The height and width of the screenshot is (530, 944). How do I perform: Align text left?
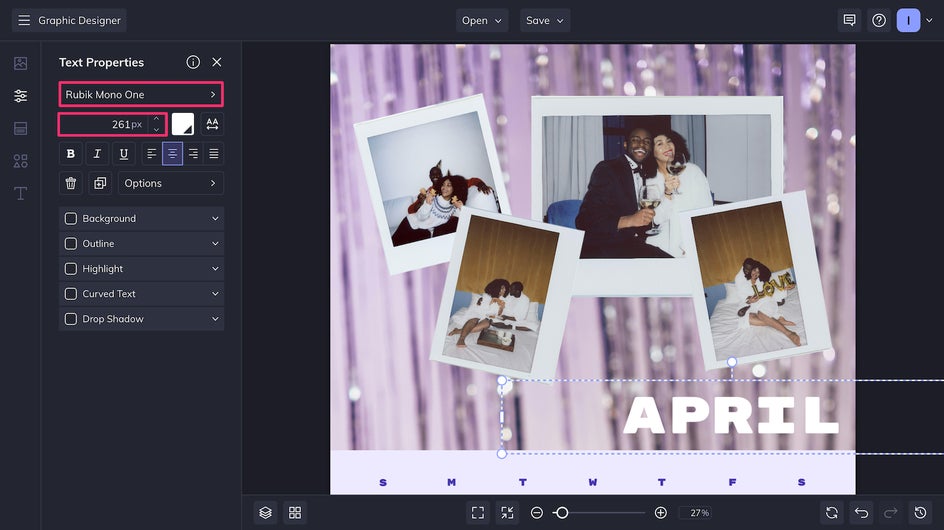click(152, 154)
